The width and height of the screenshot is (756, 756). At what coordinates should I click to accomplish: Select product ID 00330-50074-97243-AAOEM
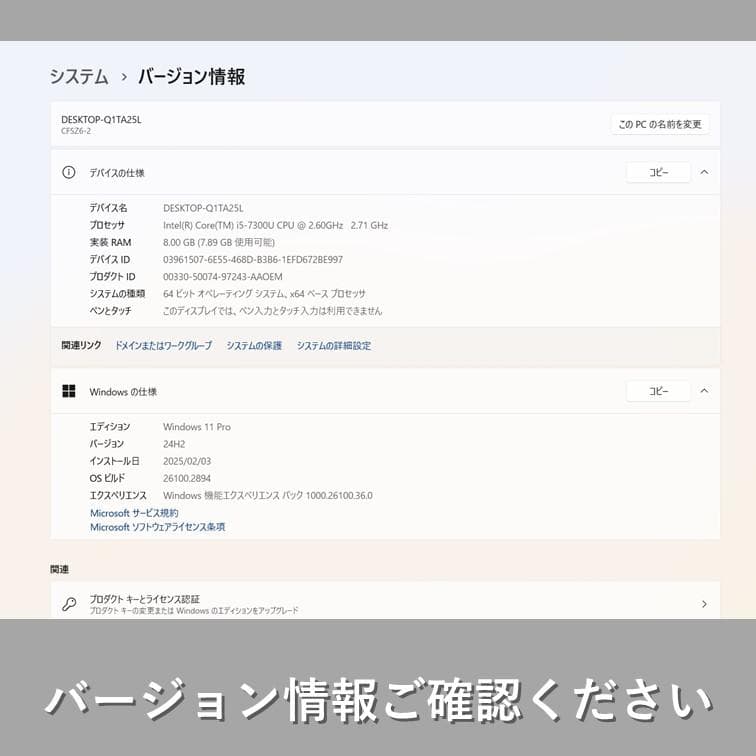[223, 277]
